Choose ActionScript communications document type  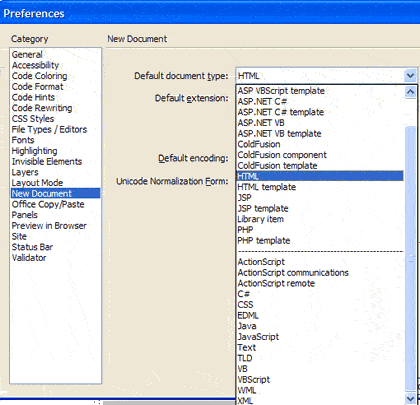[293, 273]
